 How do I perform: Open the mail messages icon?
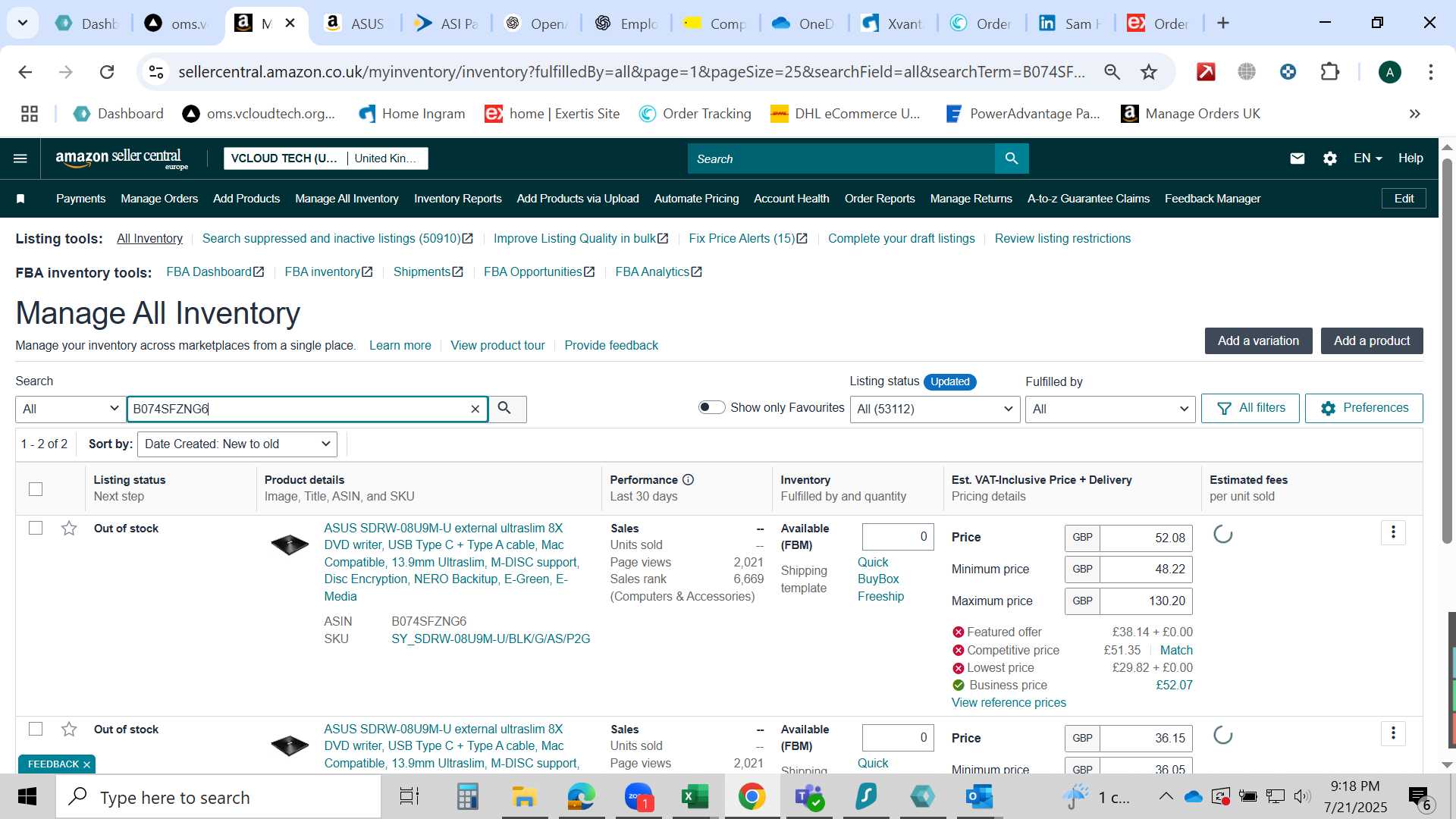(1298, 158)
